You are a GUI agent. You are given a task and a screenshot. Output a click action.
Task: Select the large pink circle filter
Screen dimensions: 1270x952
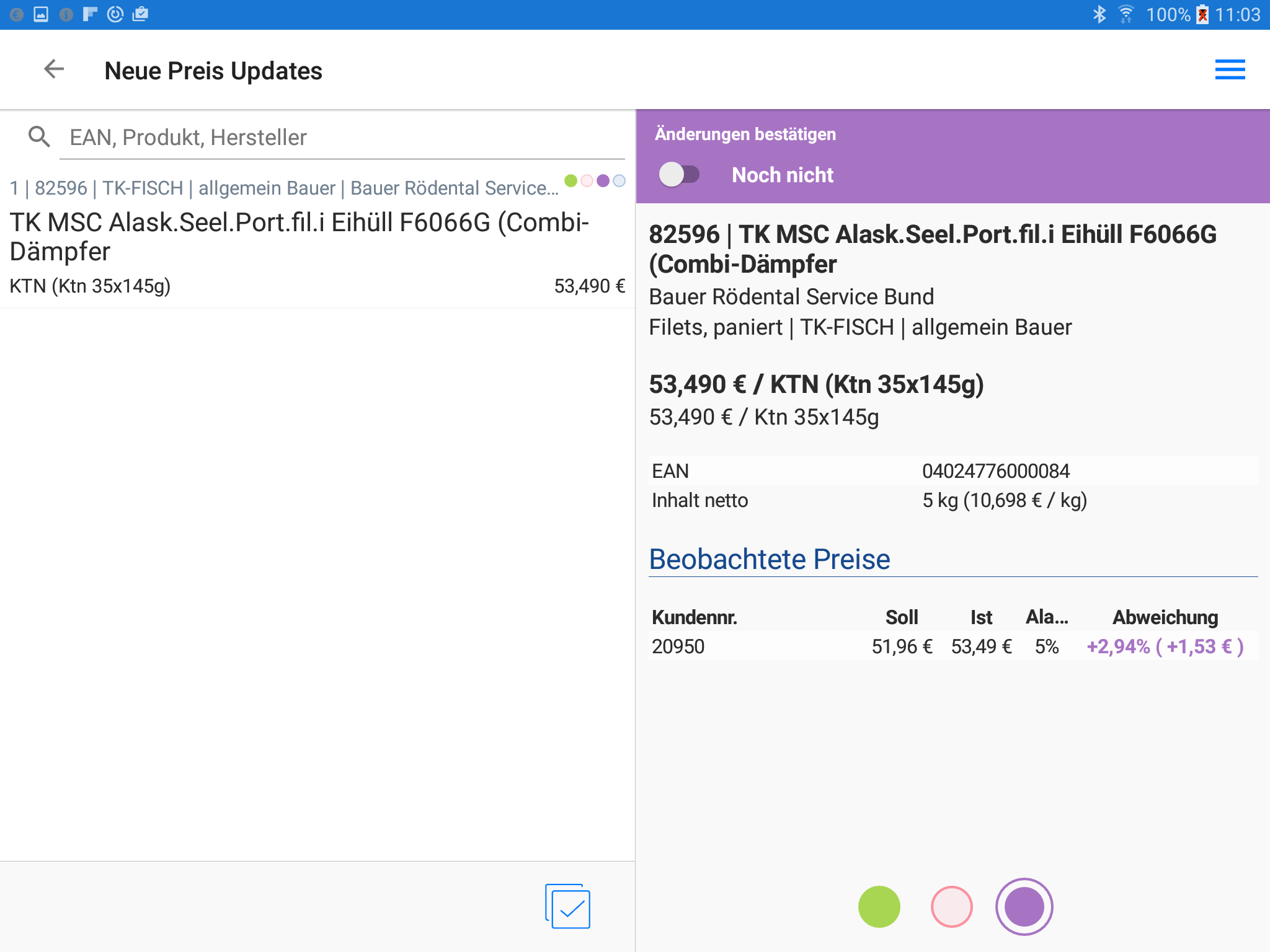click(x=951, y=906)
